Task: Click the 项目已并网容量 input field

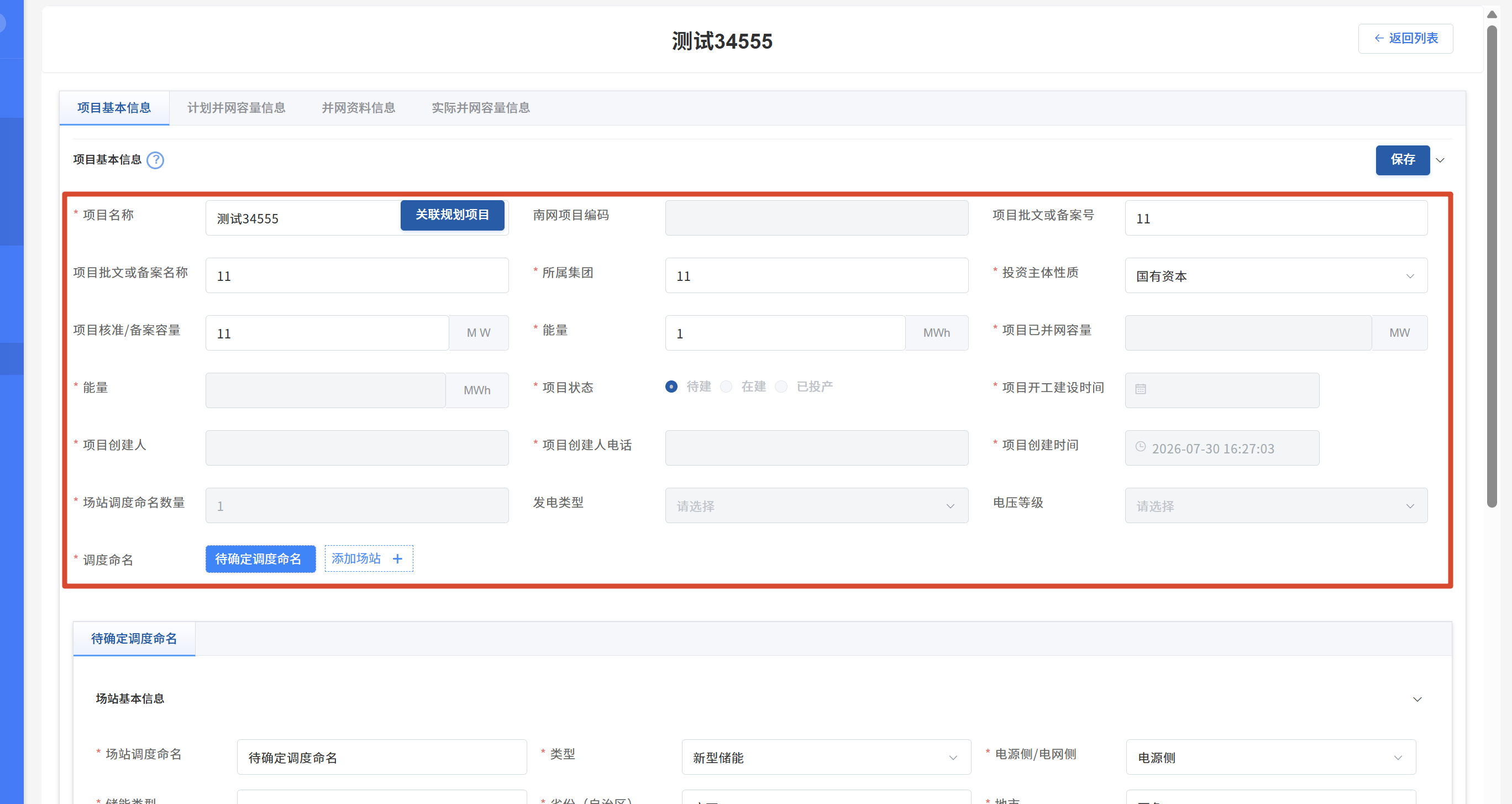Action: coord(1248,333)
